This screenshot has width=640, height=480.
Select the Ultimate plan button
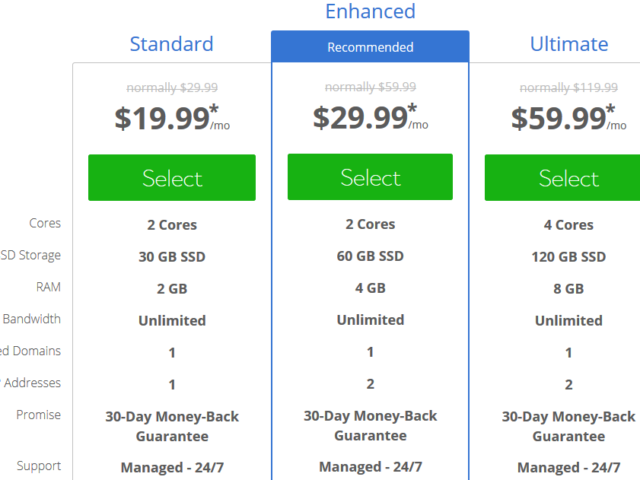562,178
